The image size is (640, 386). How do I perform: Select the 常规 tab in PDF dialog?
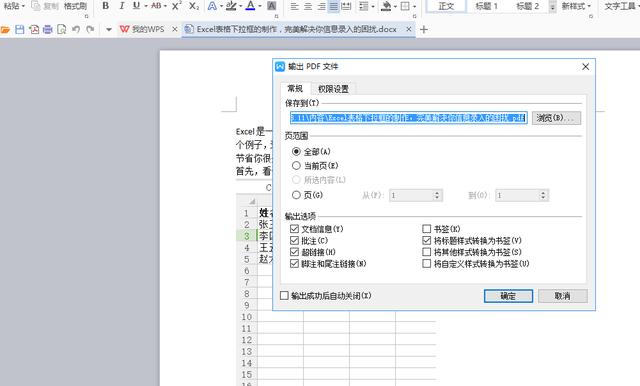[x=295, y=89]
